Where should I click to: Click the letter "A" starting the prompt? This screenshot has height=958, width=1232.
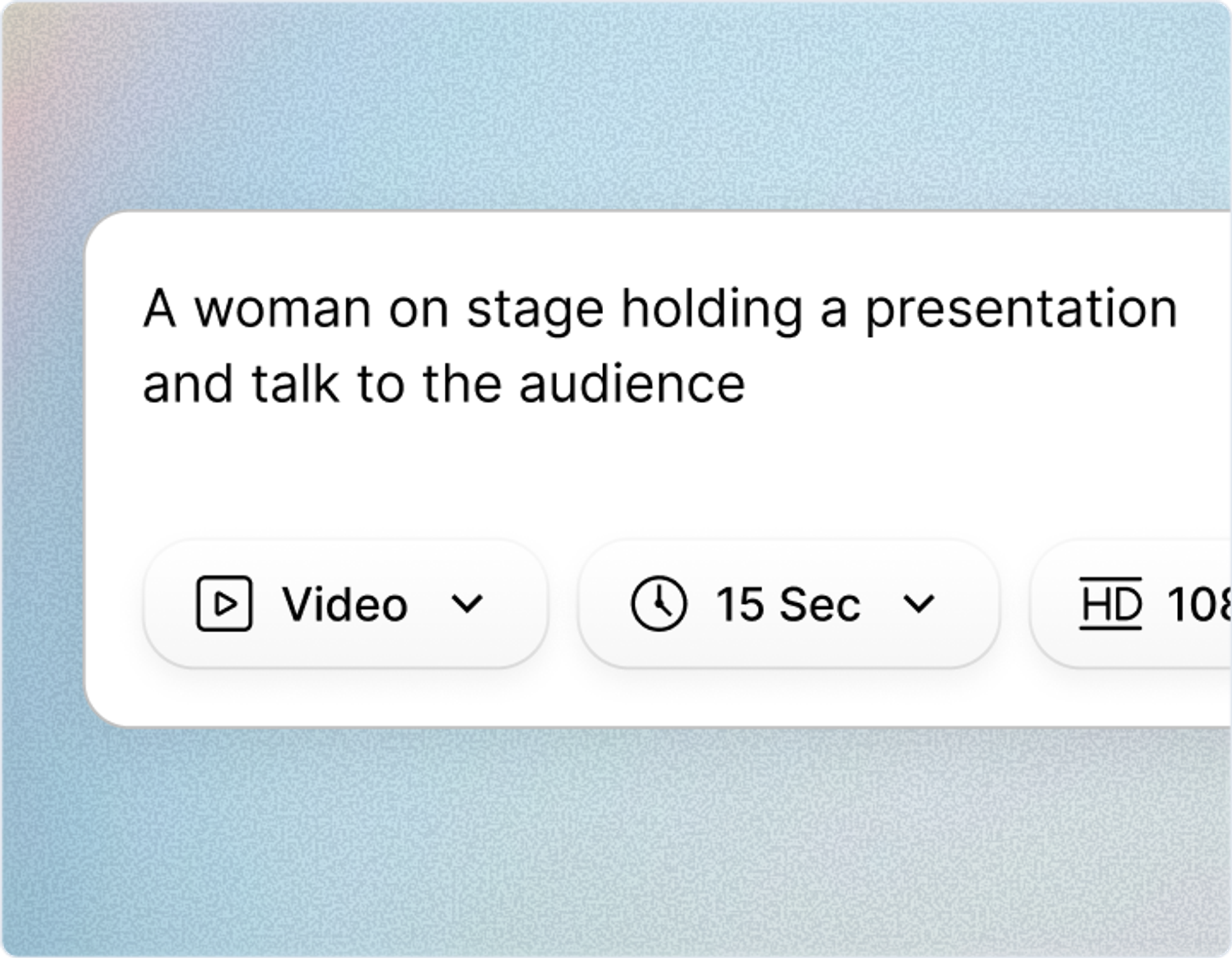[159, 309]
